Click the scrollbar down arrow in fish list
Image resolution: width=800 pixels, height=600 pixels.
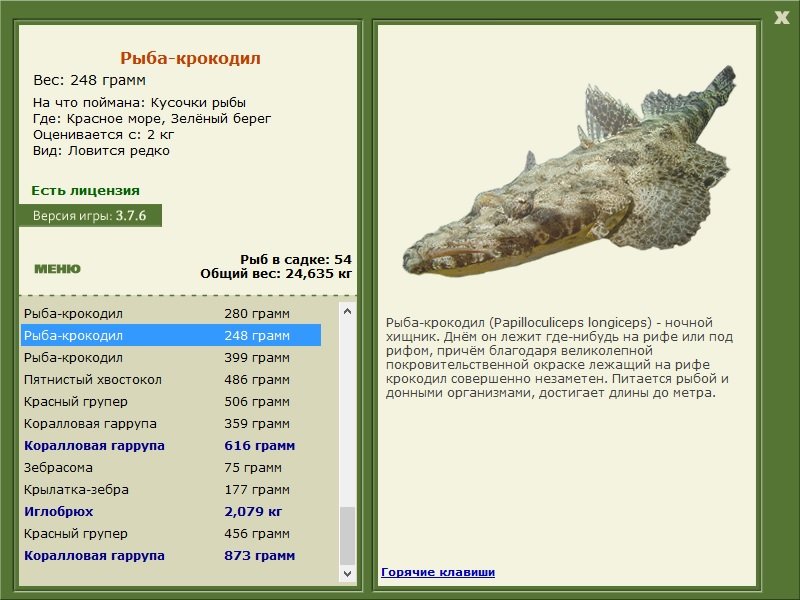[x=347, y=573]
